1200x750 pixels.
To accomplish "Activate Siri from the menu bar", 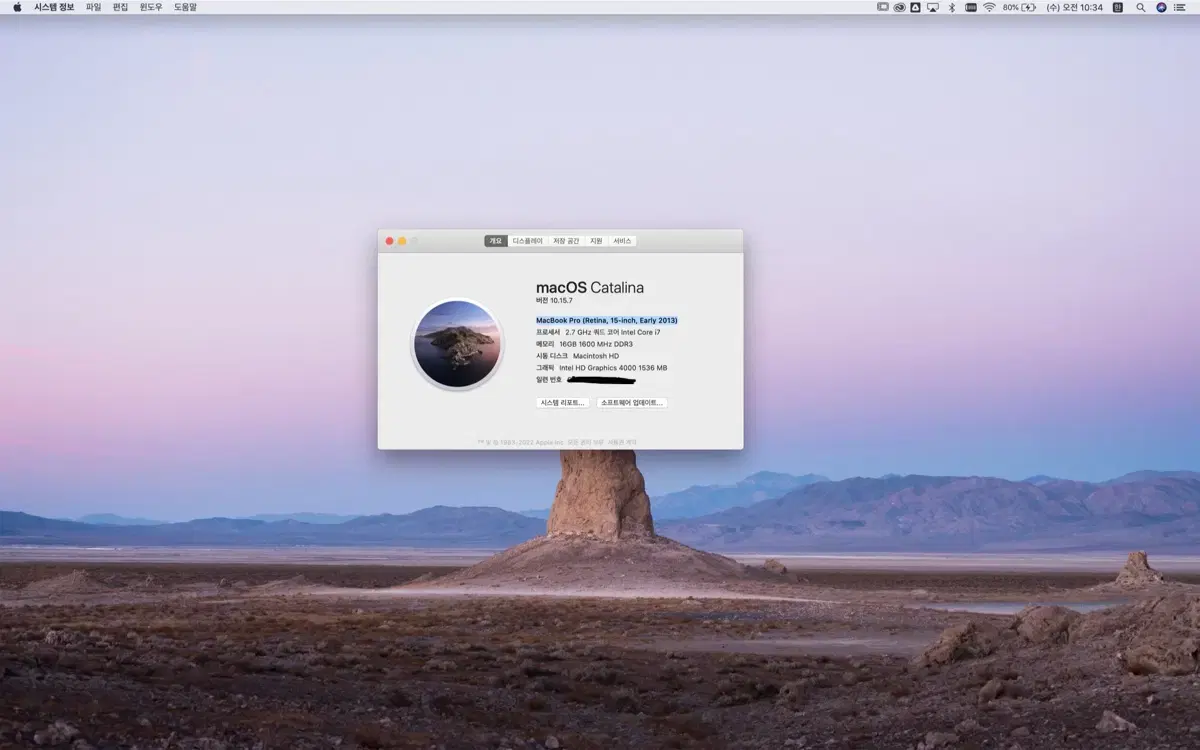I will (x=1160, y=7).
